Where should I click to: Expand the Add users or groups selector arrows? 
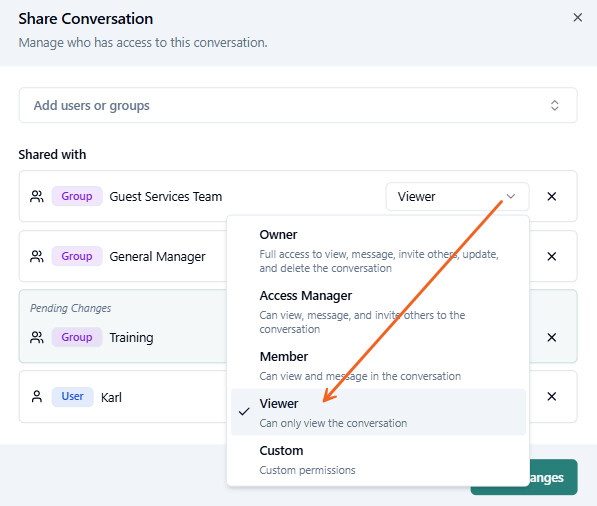(x=555, y=105)
